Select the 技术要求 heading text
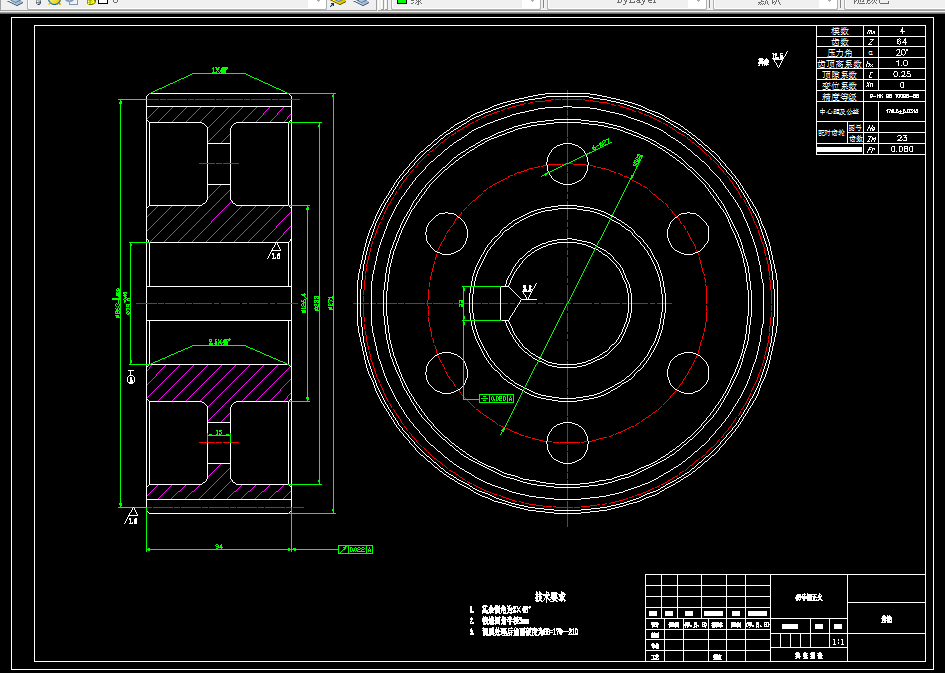The width and height of the screenshot is (945, 673). (550, 596)
